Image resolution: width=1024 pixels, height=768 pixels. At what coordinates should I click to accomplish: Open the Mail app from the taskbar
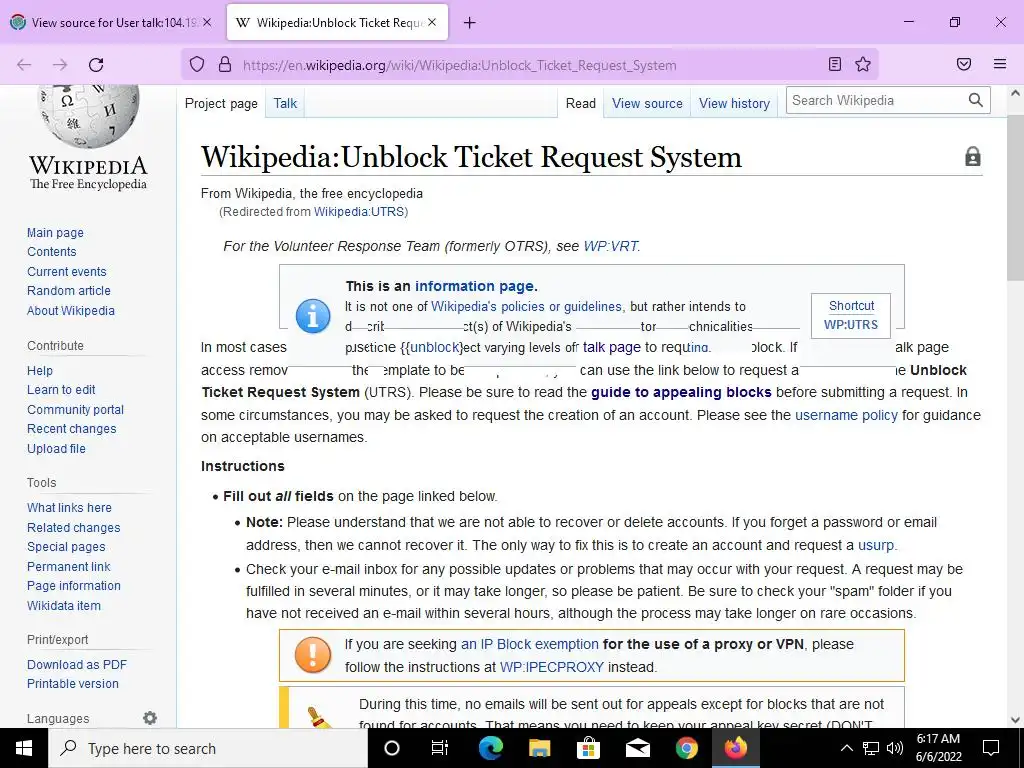637,748
